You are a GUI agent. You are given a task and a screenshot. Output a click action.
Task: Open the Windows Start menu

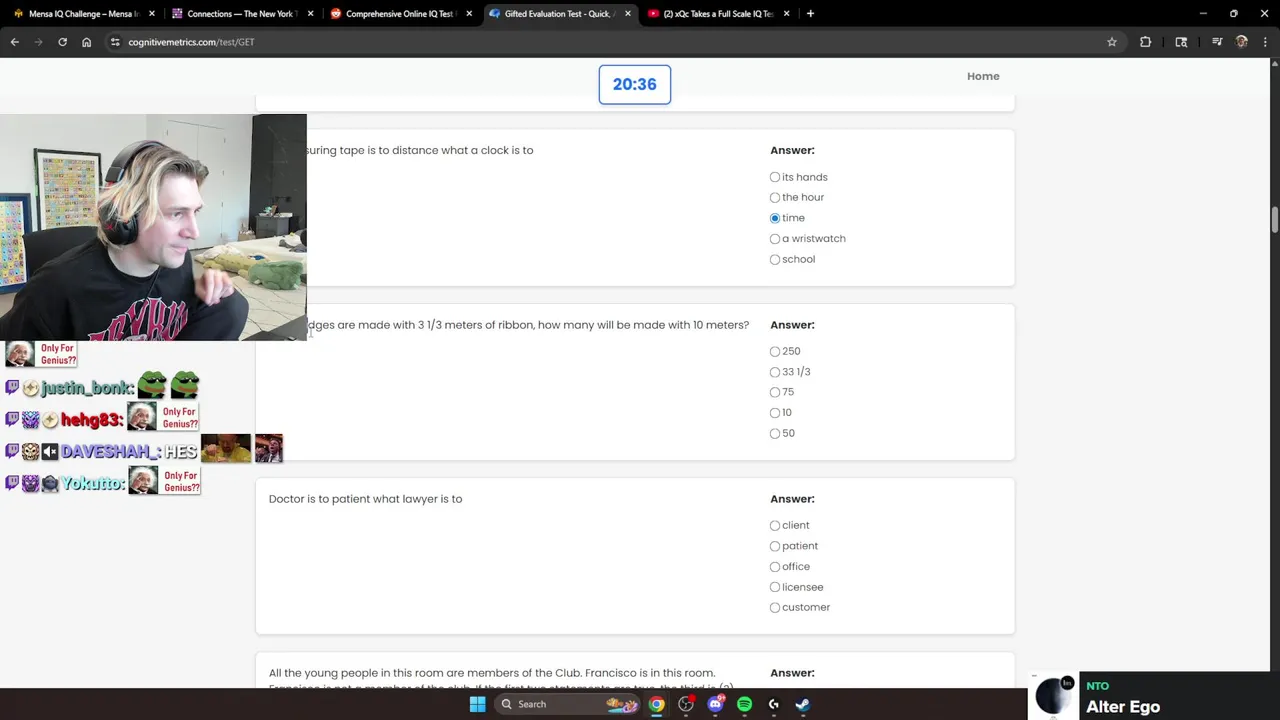477,704
